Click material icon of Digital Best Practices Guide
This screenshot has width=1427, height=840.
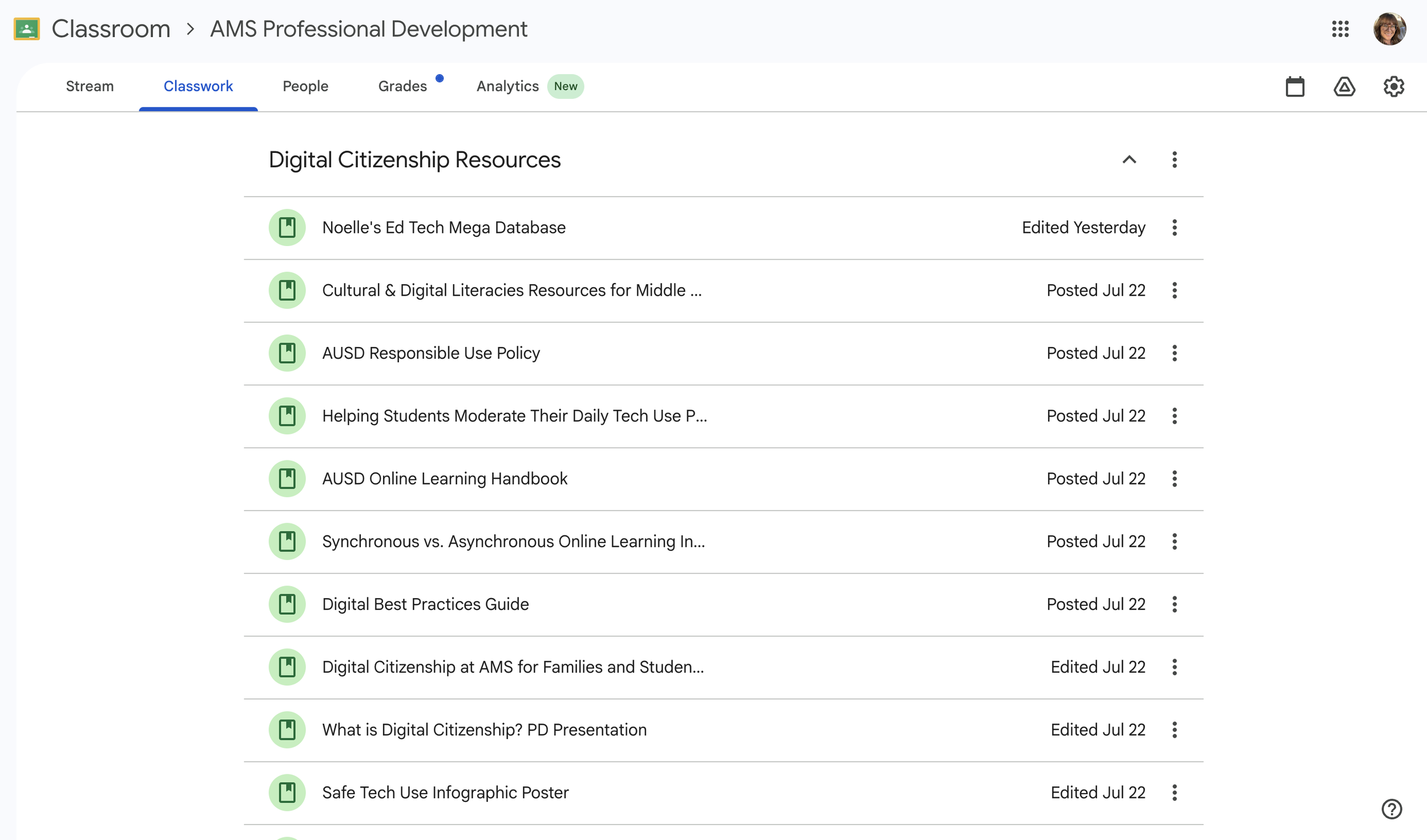click(x=287, y=604)
